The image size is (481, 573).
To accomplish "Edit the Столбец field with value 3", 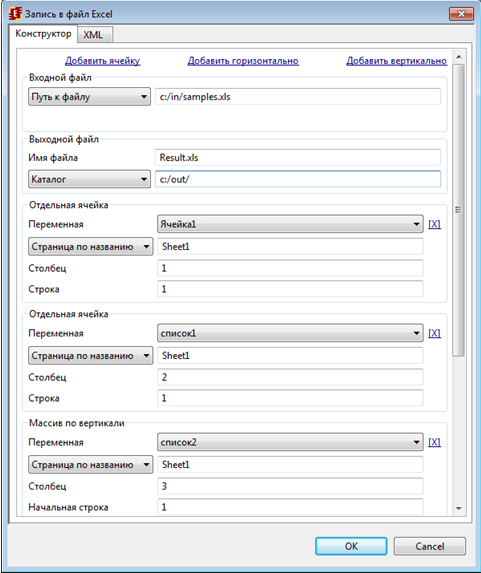I will pos(290,486).
